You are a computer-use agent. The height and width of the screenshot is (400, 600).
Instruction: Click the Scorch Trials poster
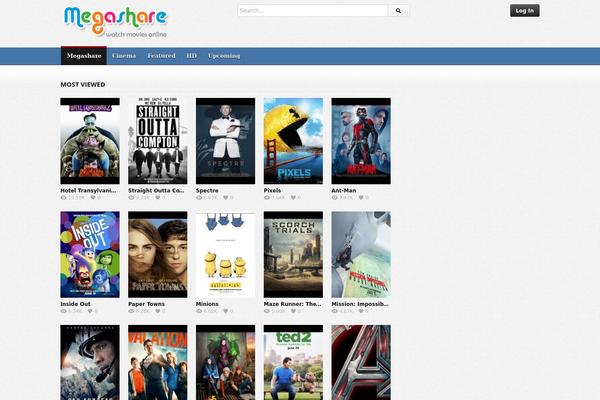pos(293,255)
